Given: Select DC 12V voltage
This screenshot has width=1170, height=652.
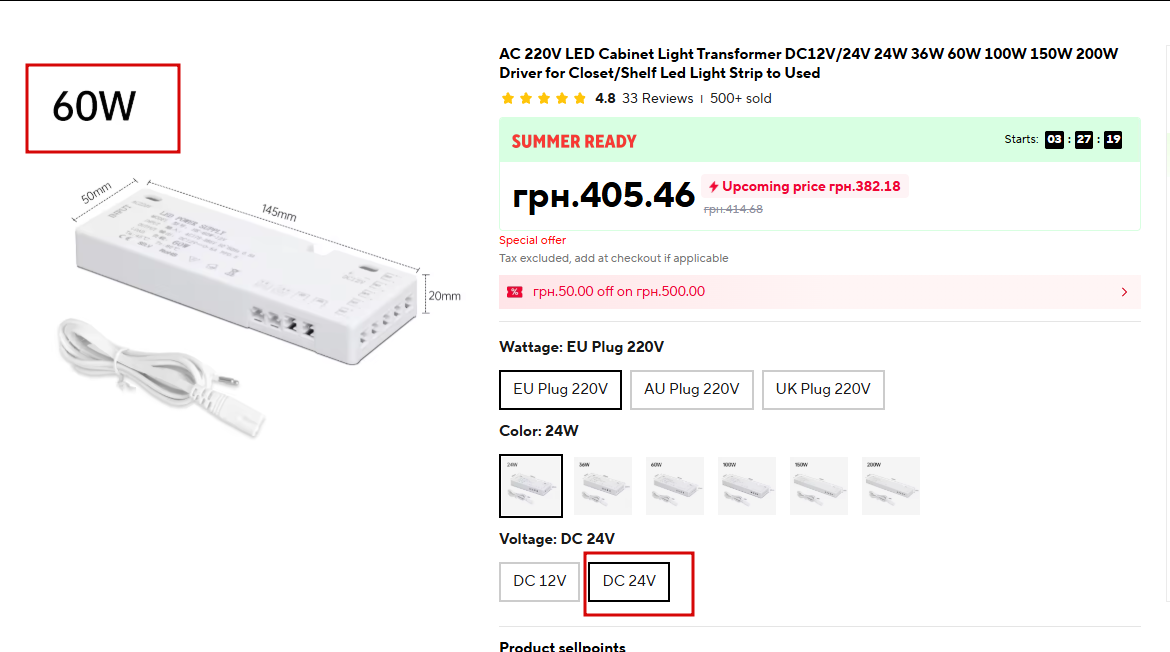Looking at the screenshot, I should tap(540, 582).
